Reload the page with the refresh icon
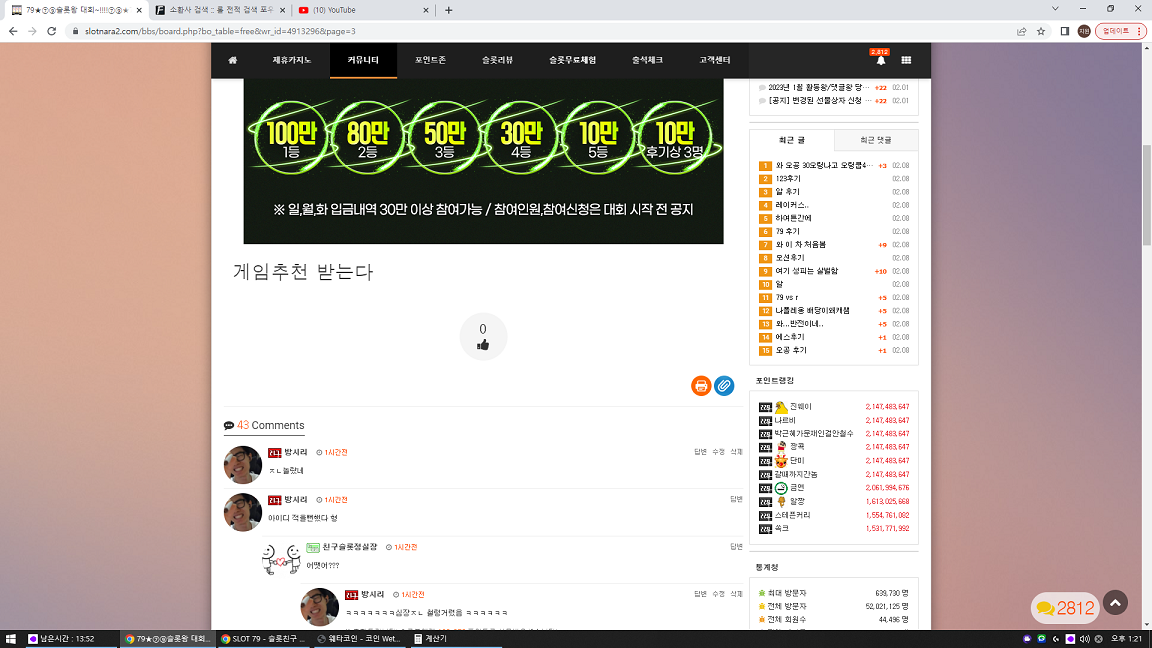Viewport: 1152px width, 648px height. [x=51, y=32]
